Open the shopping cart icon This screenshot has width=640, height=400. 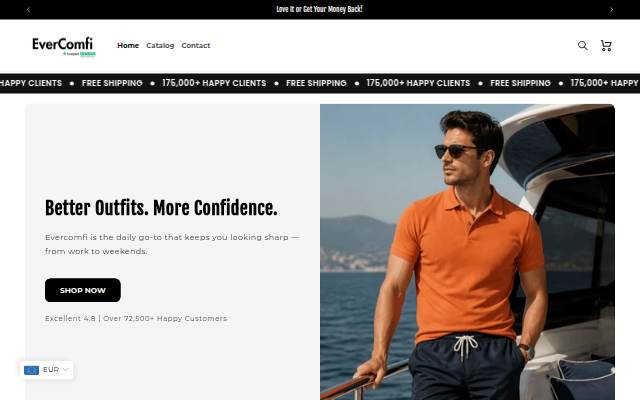click(606, 45)
